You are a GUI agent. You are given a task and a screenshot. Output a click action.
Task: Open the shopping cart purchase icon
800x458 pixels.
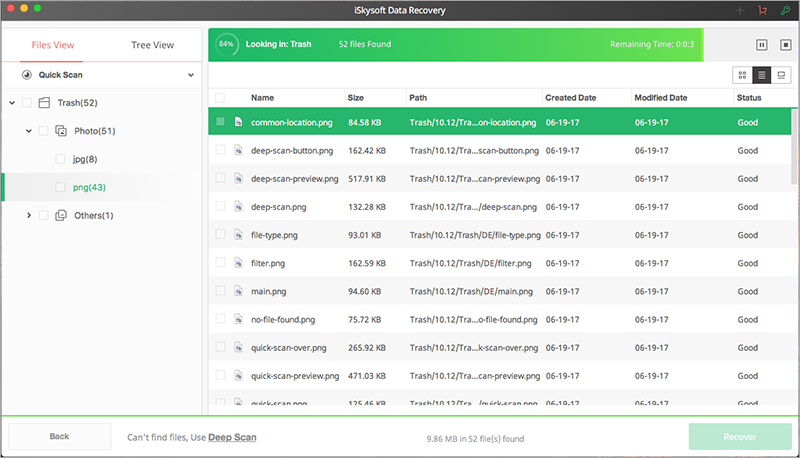coord(762,10)
